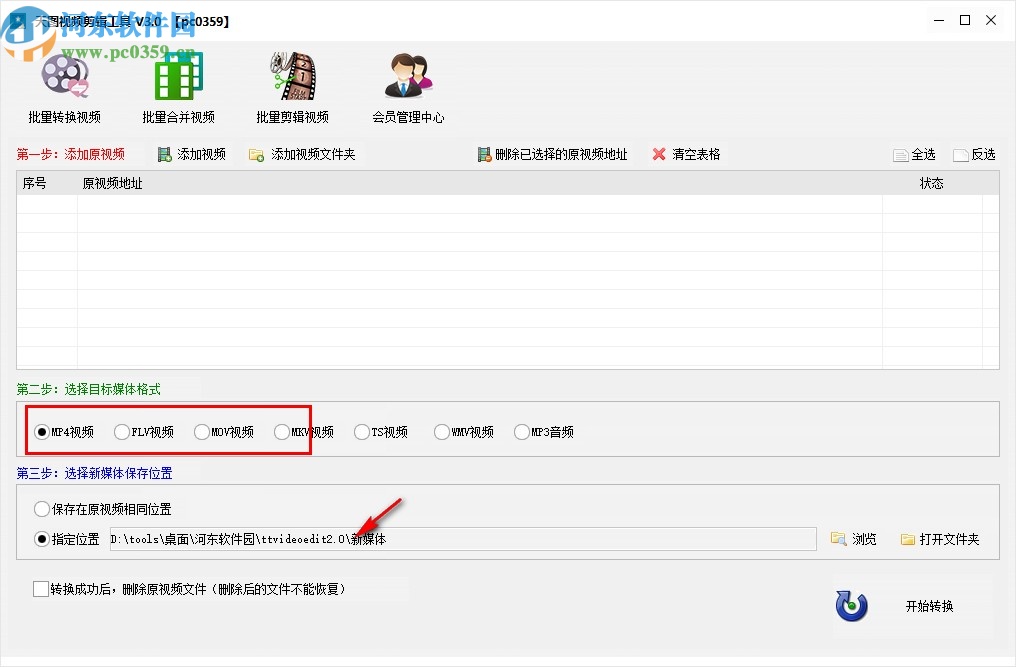The image size is (1016, 667).
Task: Click the blue refresh convert icon
Action: click(x=851, y=605)
